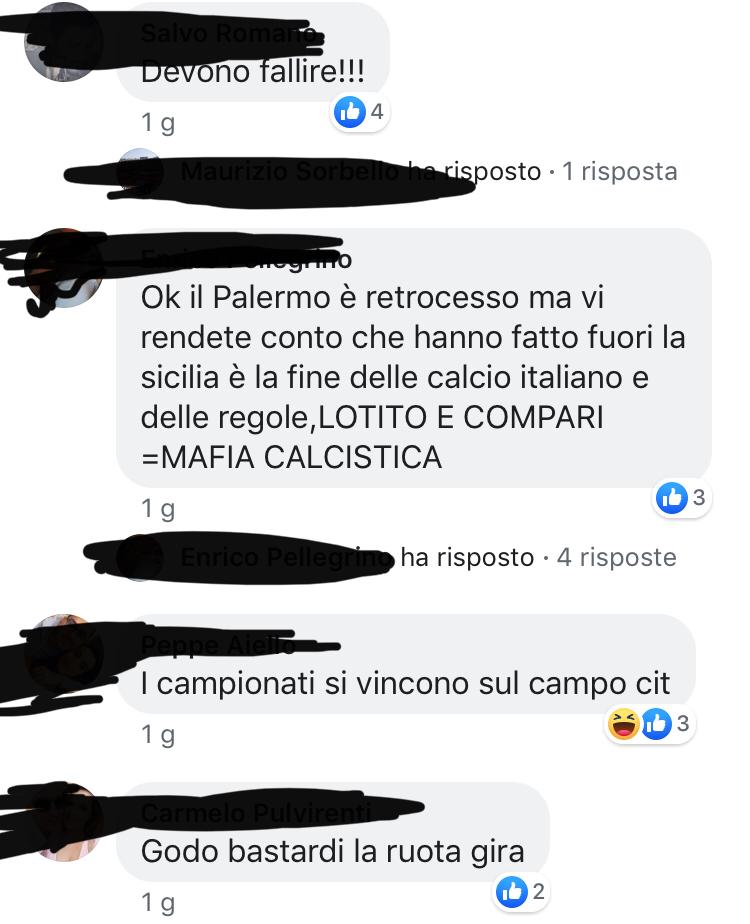Expand the "4 risposte" reply thread
This screenshot has height=924, width=750.
616,557
